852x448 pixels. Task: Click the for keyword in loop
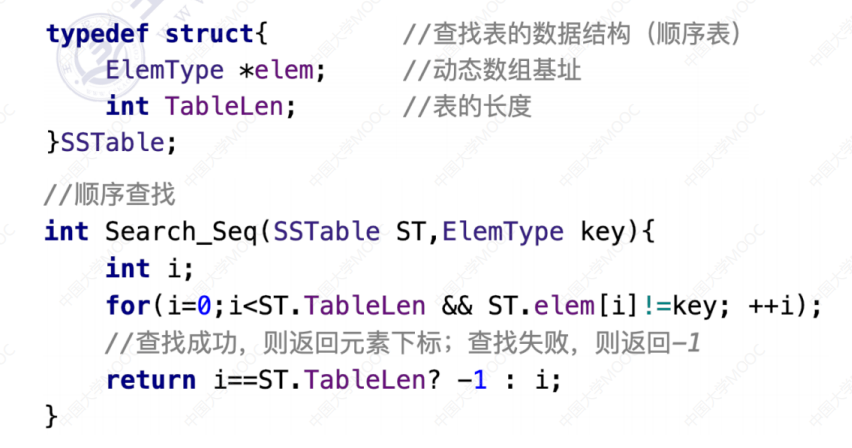(x=128, y=305)
